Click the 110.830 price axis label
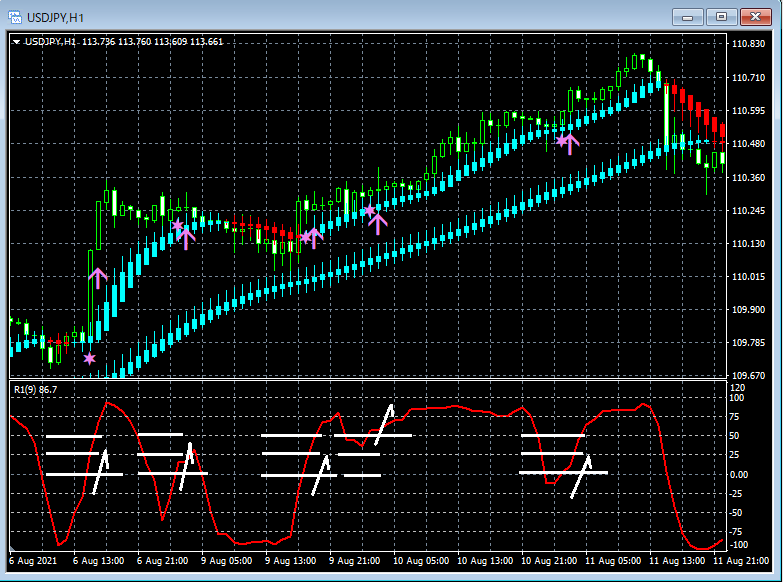 (x=748, y=44)
